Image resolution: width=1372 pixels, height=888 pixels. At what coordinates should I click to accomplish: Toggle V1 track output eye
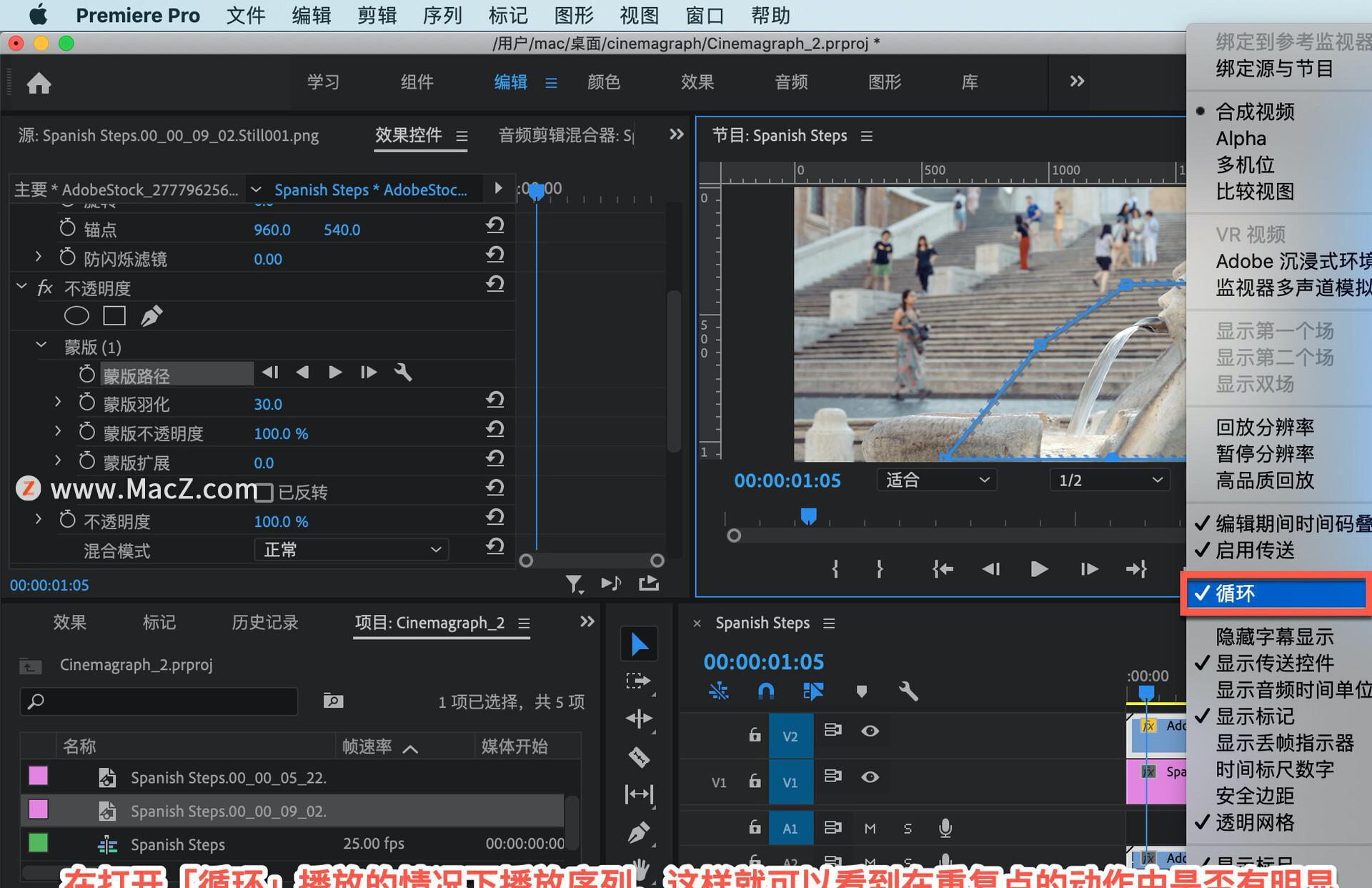point(870,776)
